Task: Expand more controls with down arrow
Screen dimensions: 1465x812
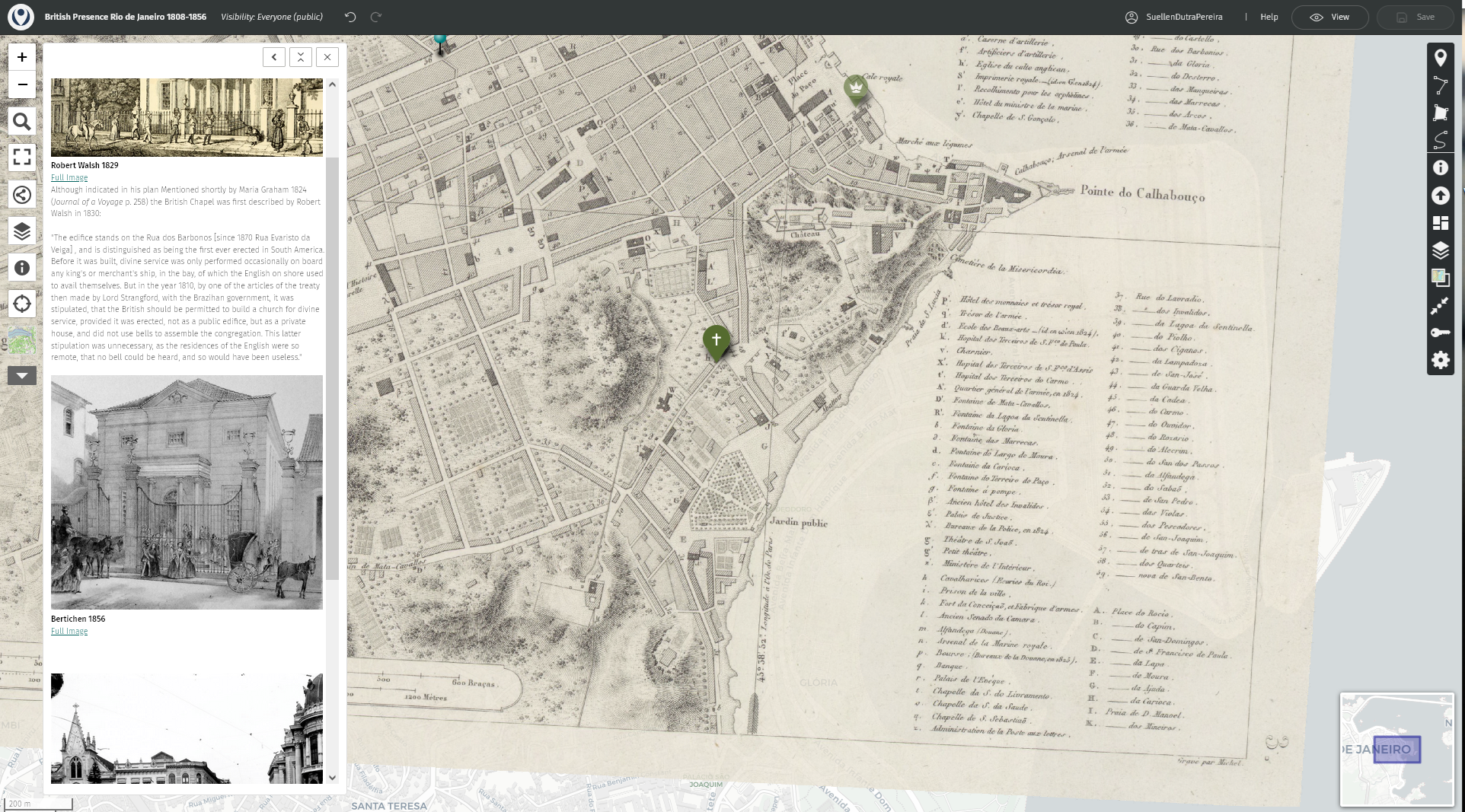Action: coord(22,375)
